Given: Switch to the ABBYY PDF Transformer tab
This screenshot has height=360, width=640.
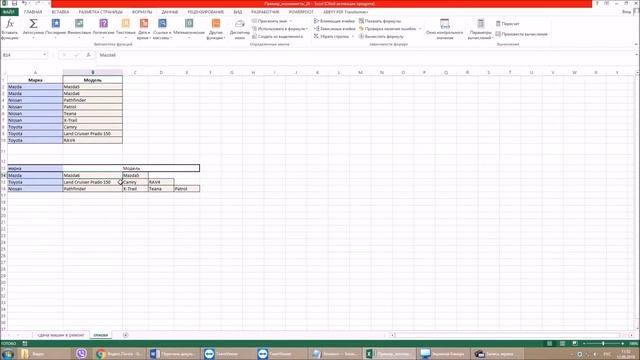Looking at the screenshot, I should tap(346, 12).
